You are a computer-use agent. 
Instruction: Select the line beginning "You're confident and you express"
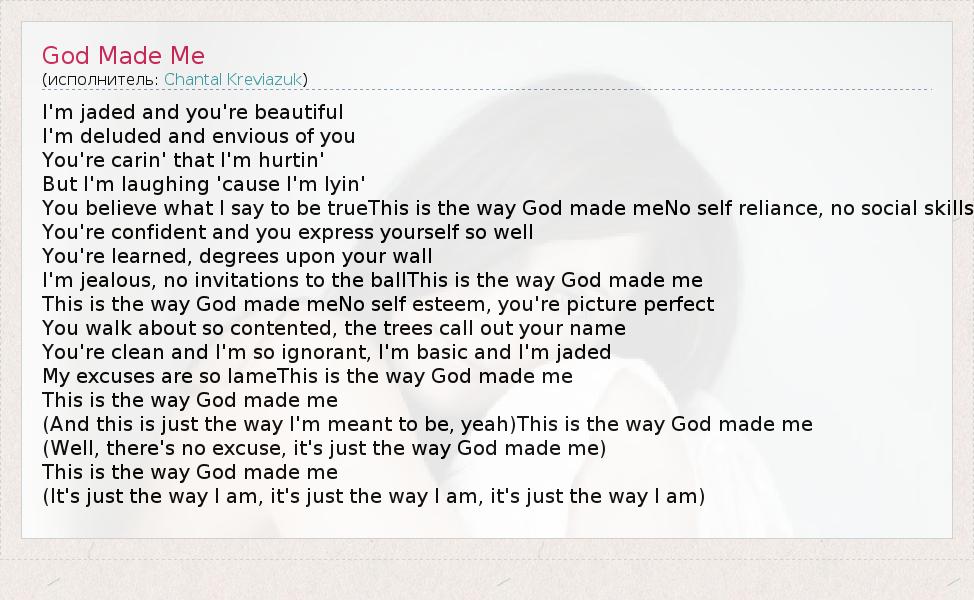point(288,232)
